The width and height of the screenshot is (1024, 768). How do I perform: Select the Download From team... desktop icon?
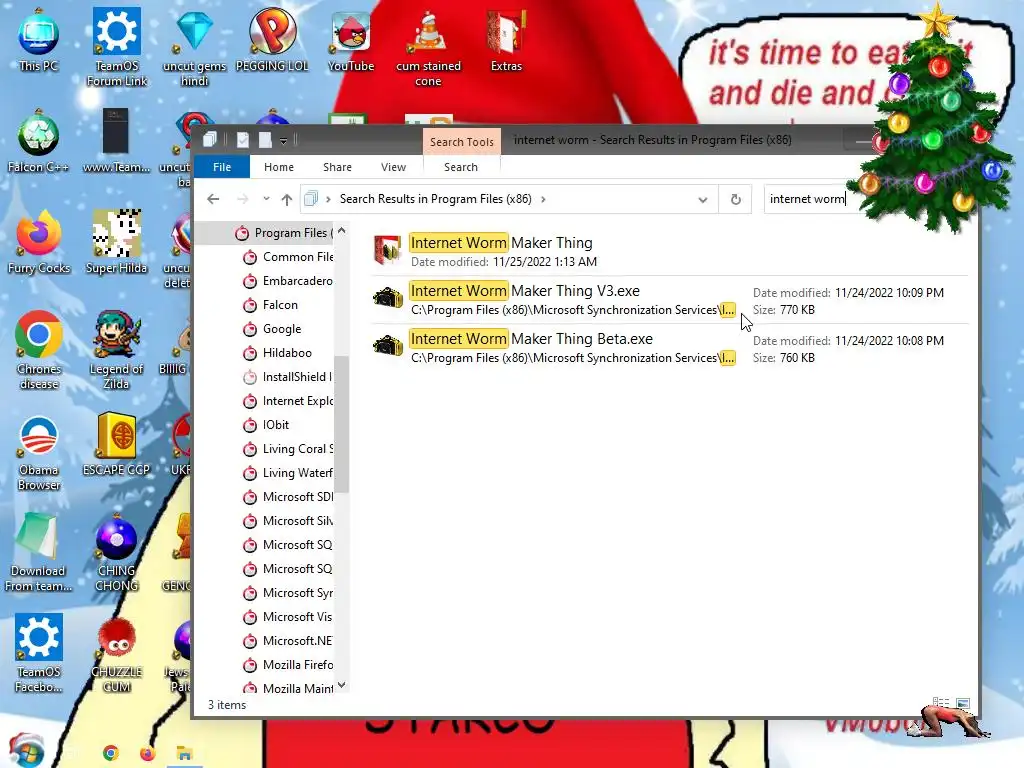[x=39, y=553]
